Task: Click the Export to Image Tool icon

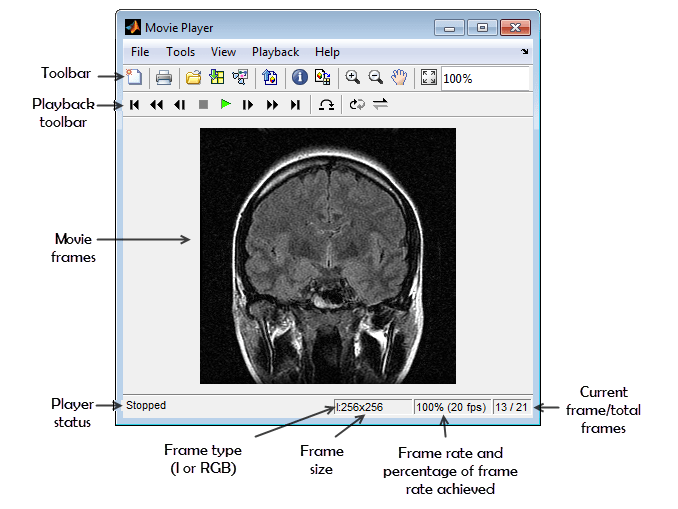Action: [270, 78]
